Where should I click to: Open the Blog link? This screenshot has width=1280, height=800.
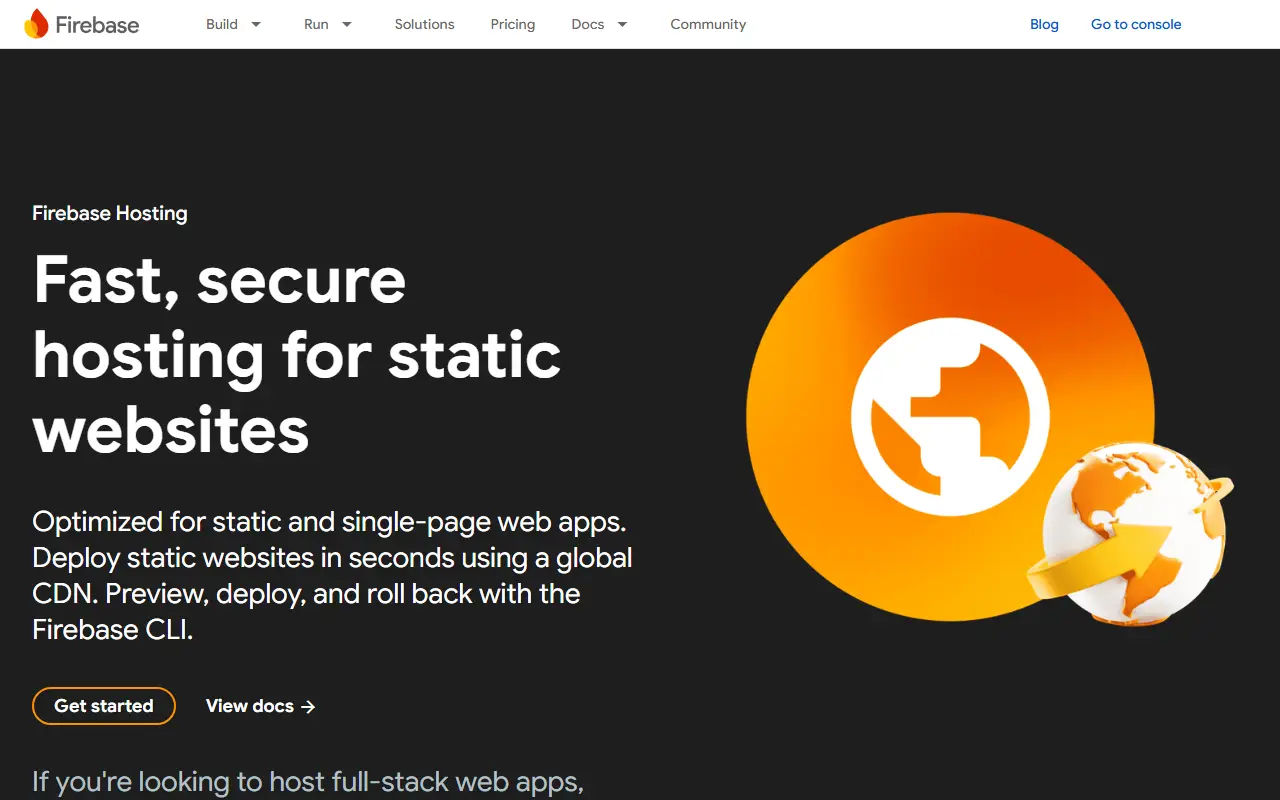[1044, 24]
